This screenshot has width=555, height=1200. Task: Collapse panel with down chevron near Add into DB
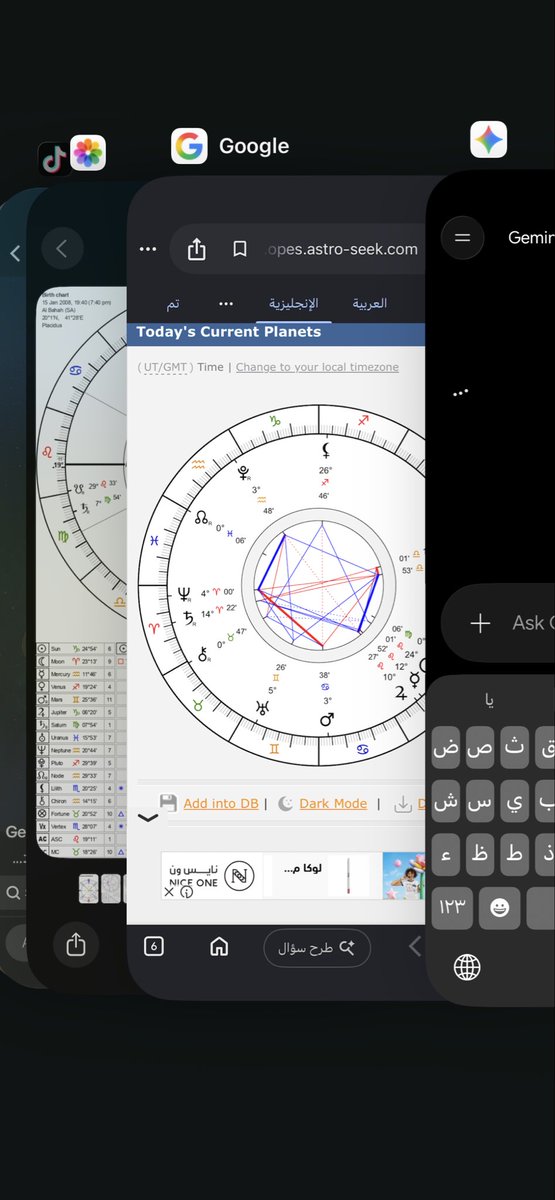[x=147, y=818]
